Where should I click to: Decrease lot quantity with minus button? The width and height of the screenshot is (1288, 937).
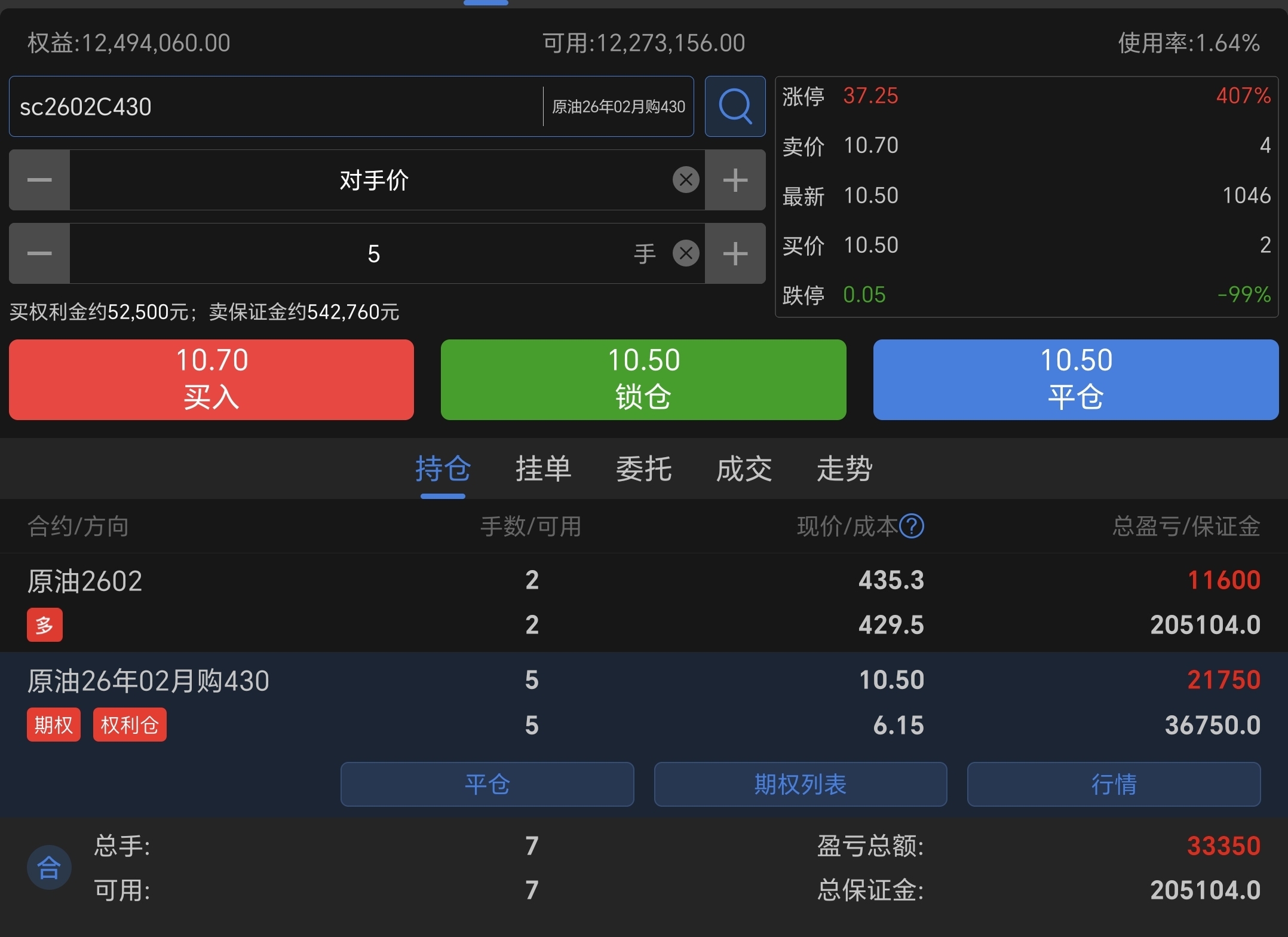39,253
